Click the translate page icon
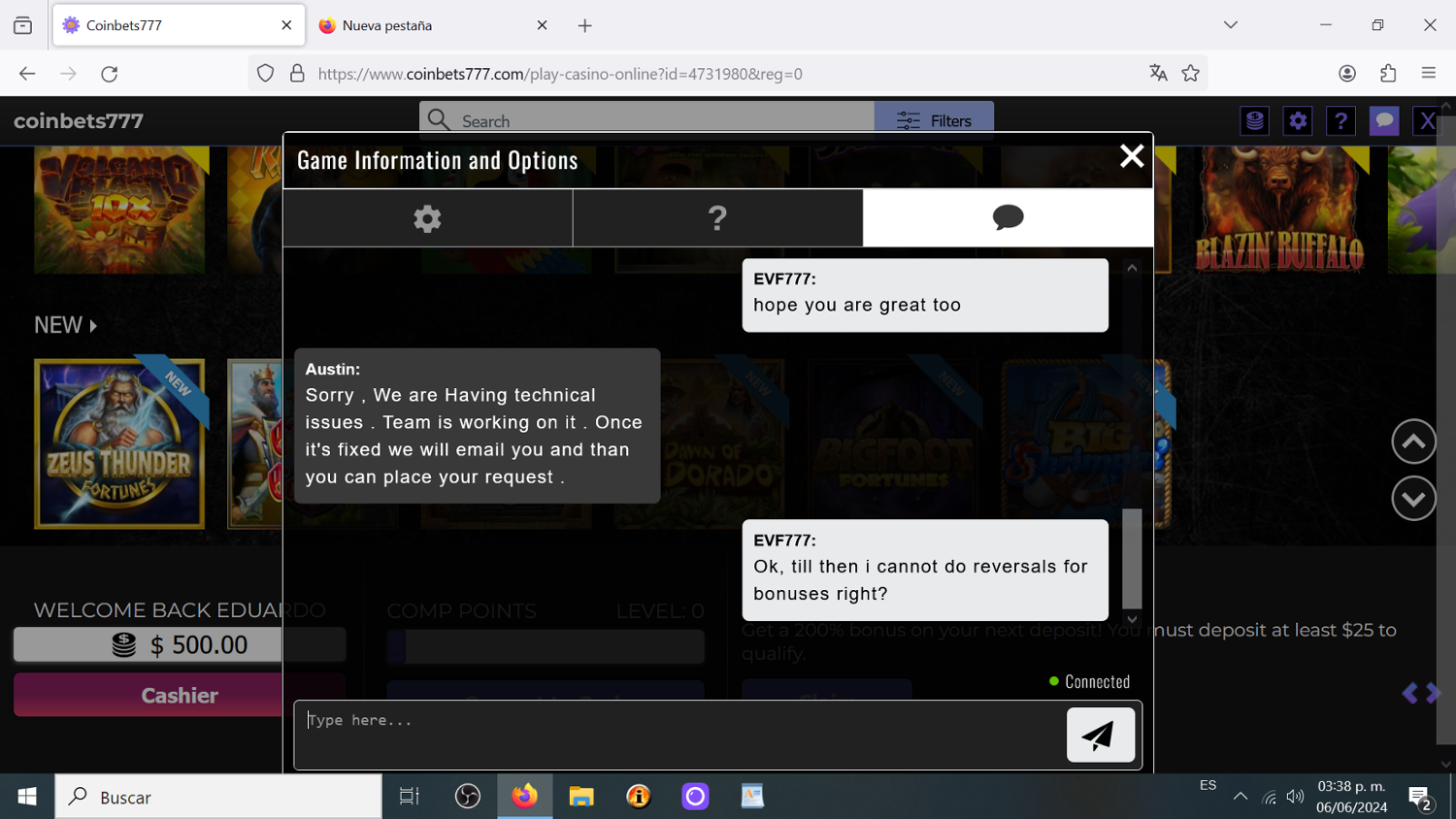The width and height of the screenshot is (1456, 819). pyautogui.click(x=1158, y=74)
